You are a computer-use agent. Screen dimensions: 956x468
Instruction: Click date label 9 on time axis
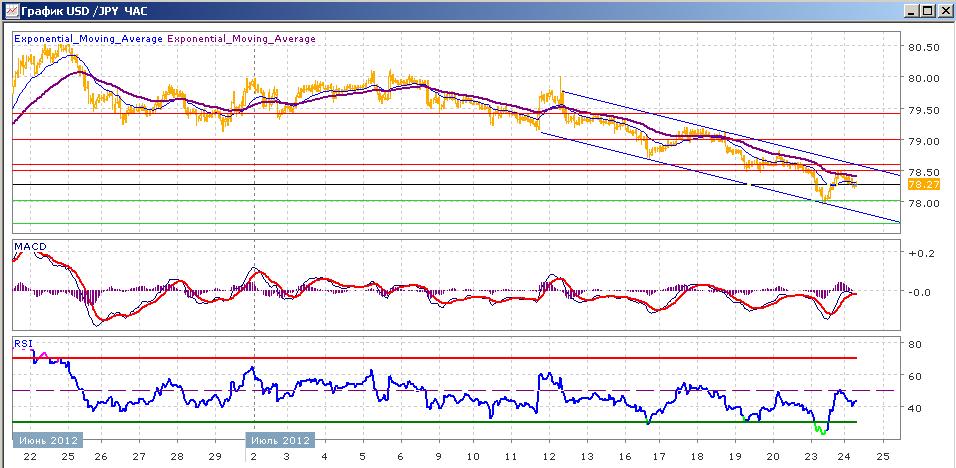coord(437,456)
